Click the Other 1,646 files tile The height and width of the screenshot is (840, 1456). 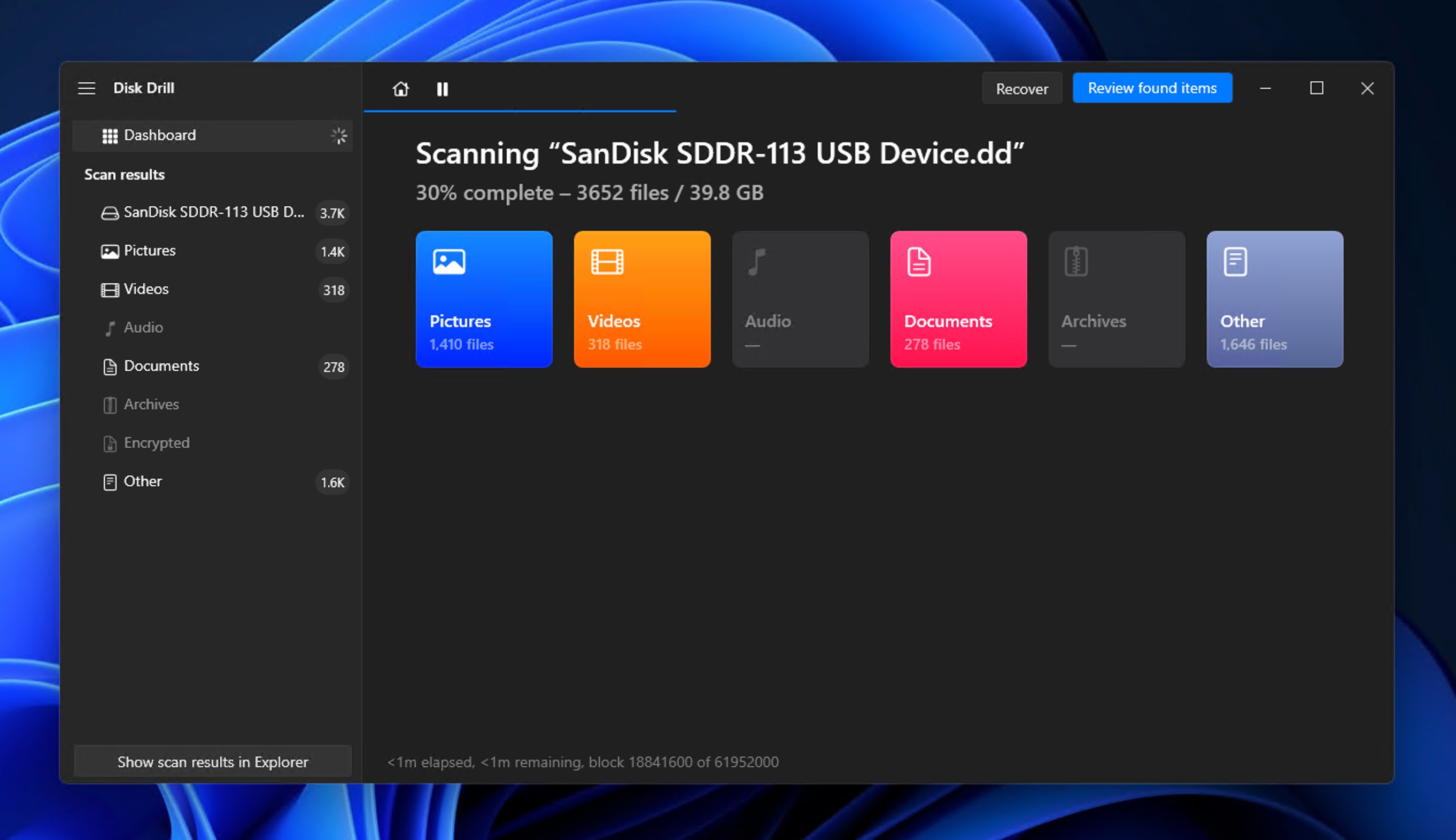tap(1274, 299)
